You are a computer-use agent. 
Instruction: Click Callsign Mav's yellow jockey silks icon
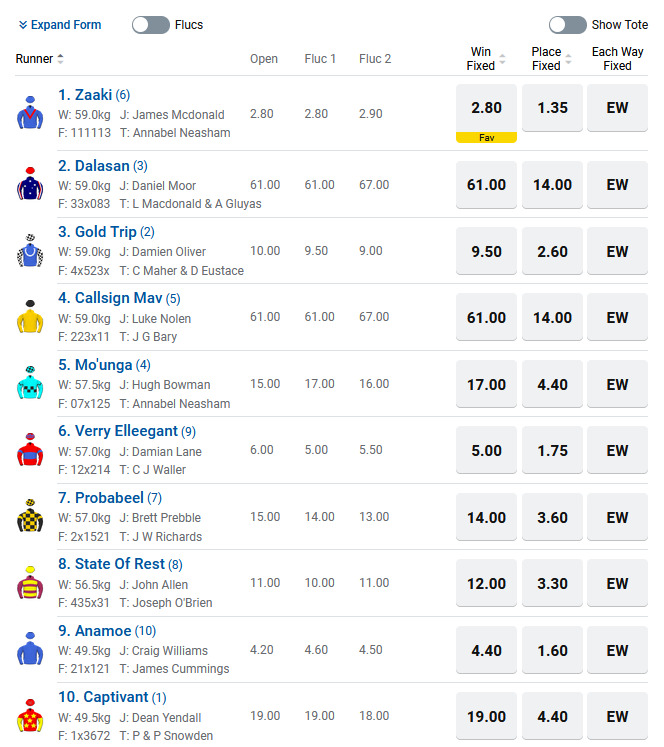[x=31, y=317]
